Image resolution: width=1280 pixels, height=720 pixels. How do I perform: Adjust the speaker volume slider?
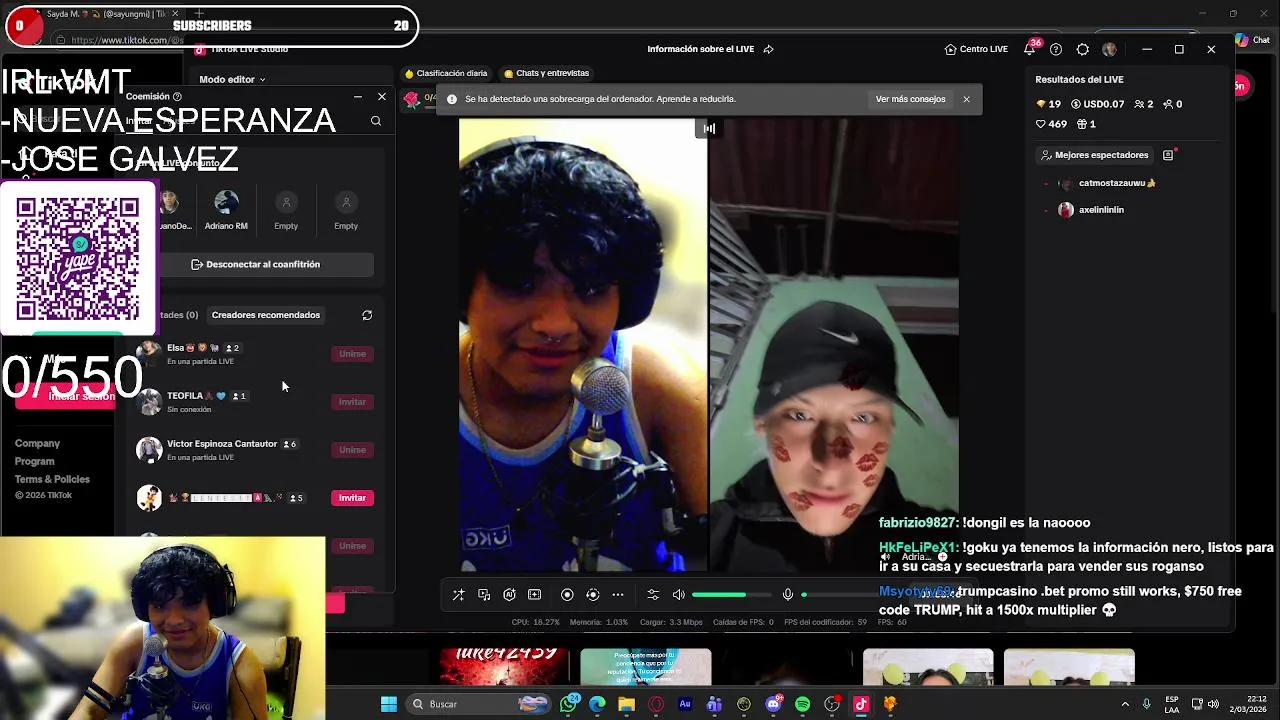[731, 595]
